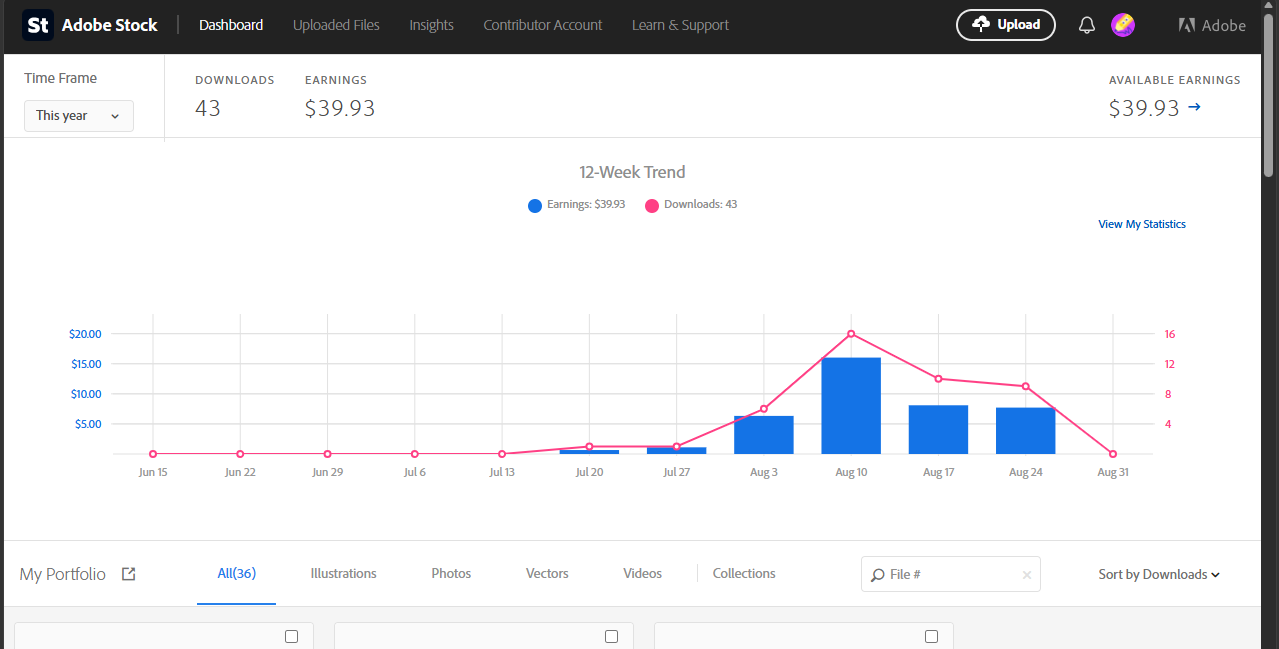
Task: Click the page's vertical scrollbar thumb
Action: point(1269,95)
